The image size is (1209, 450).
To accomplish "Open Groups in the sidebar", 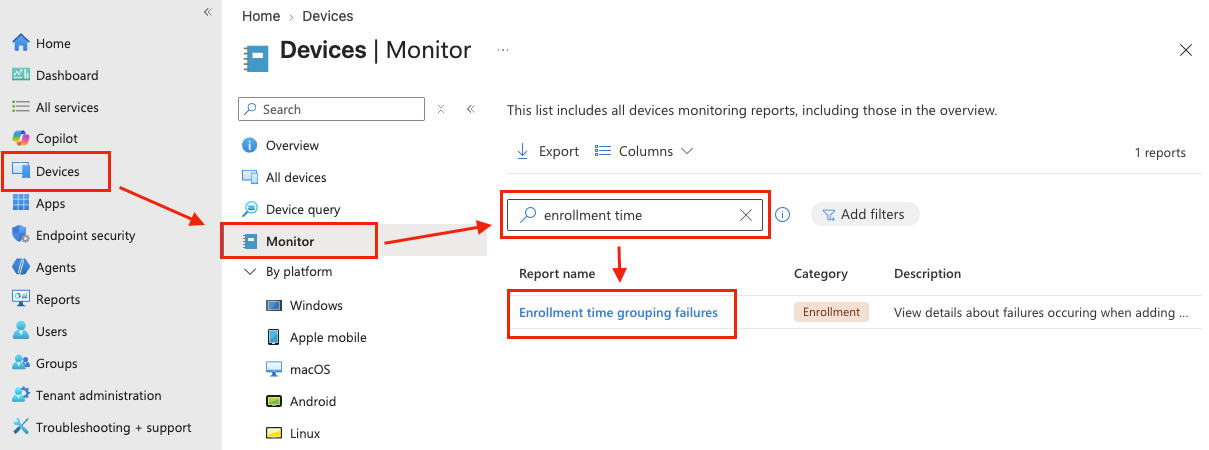I will (56, 363).
